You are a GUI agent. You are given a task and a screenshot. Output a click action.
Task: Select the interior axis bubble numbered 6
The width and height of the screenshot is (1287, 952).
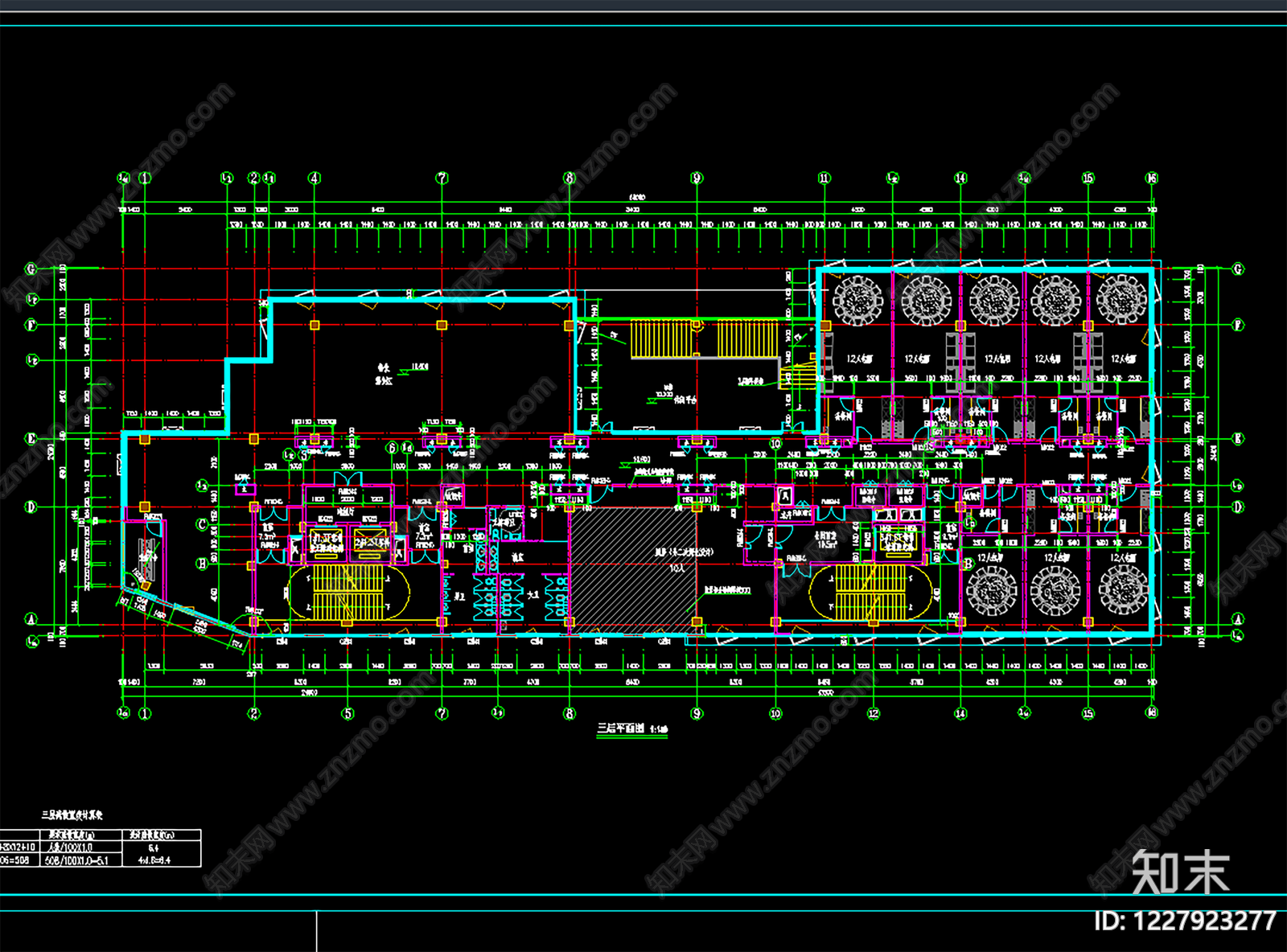393,448
